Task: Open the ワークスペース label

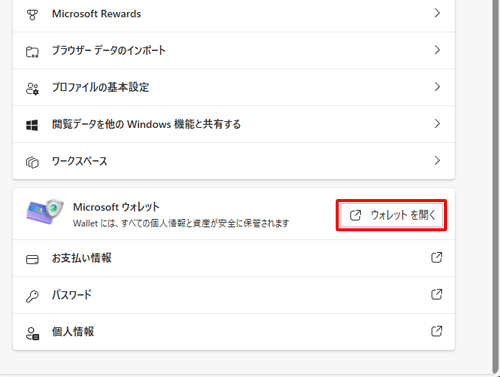Action: [x=80, y=161]
